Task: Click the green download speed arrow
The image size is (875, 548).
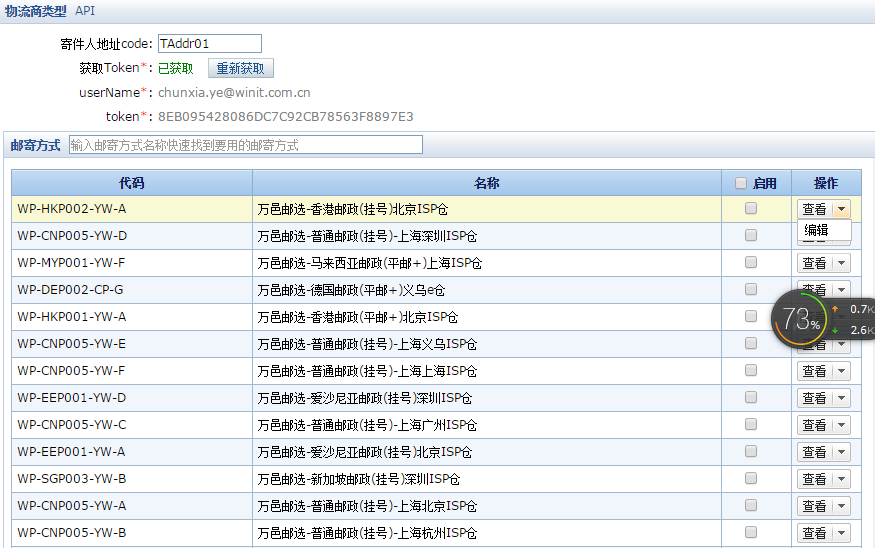Action: 836,330
